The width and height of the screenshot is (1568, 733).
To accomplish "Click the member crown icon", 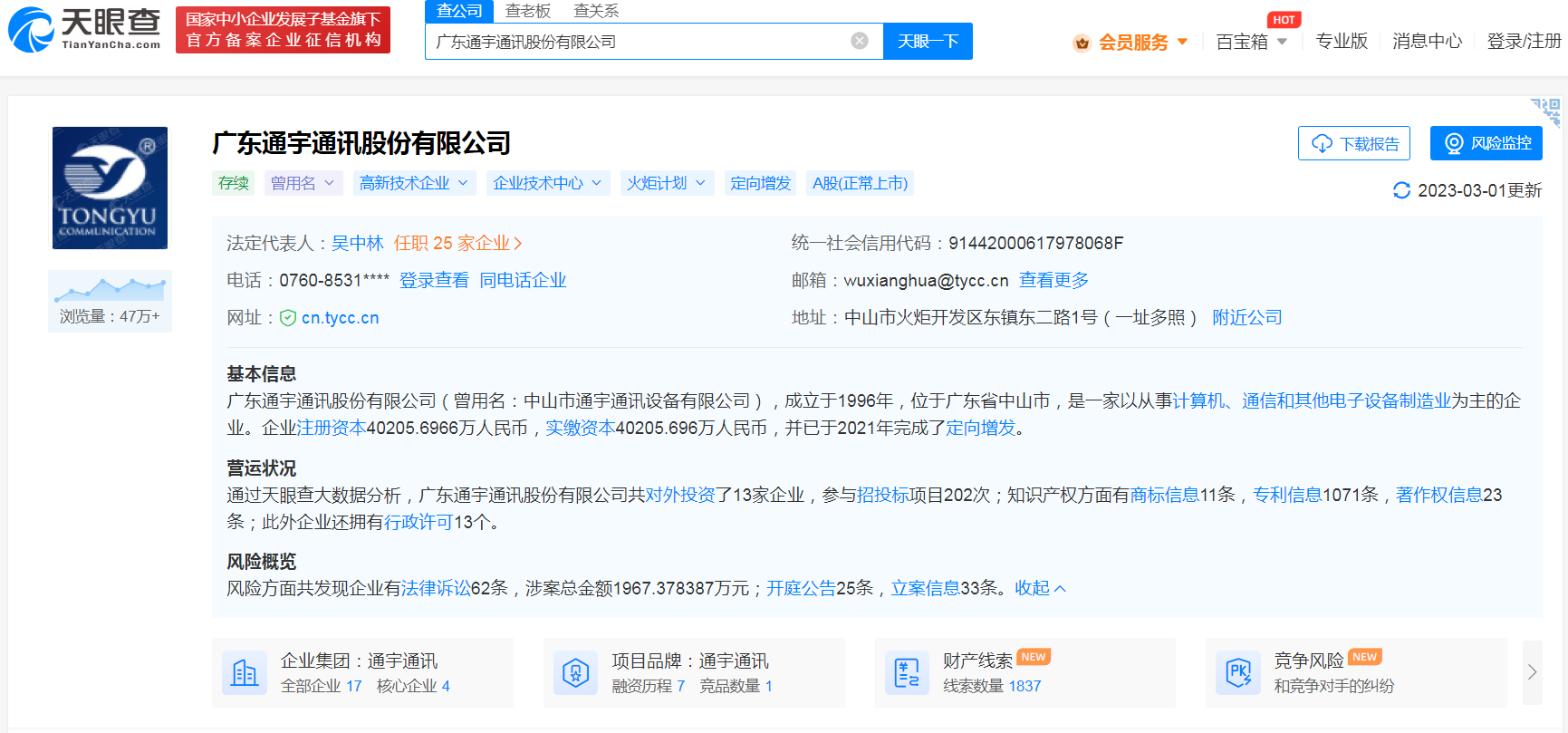I will pyautogui.click(x=1082, y=43).
